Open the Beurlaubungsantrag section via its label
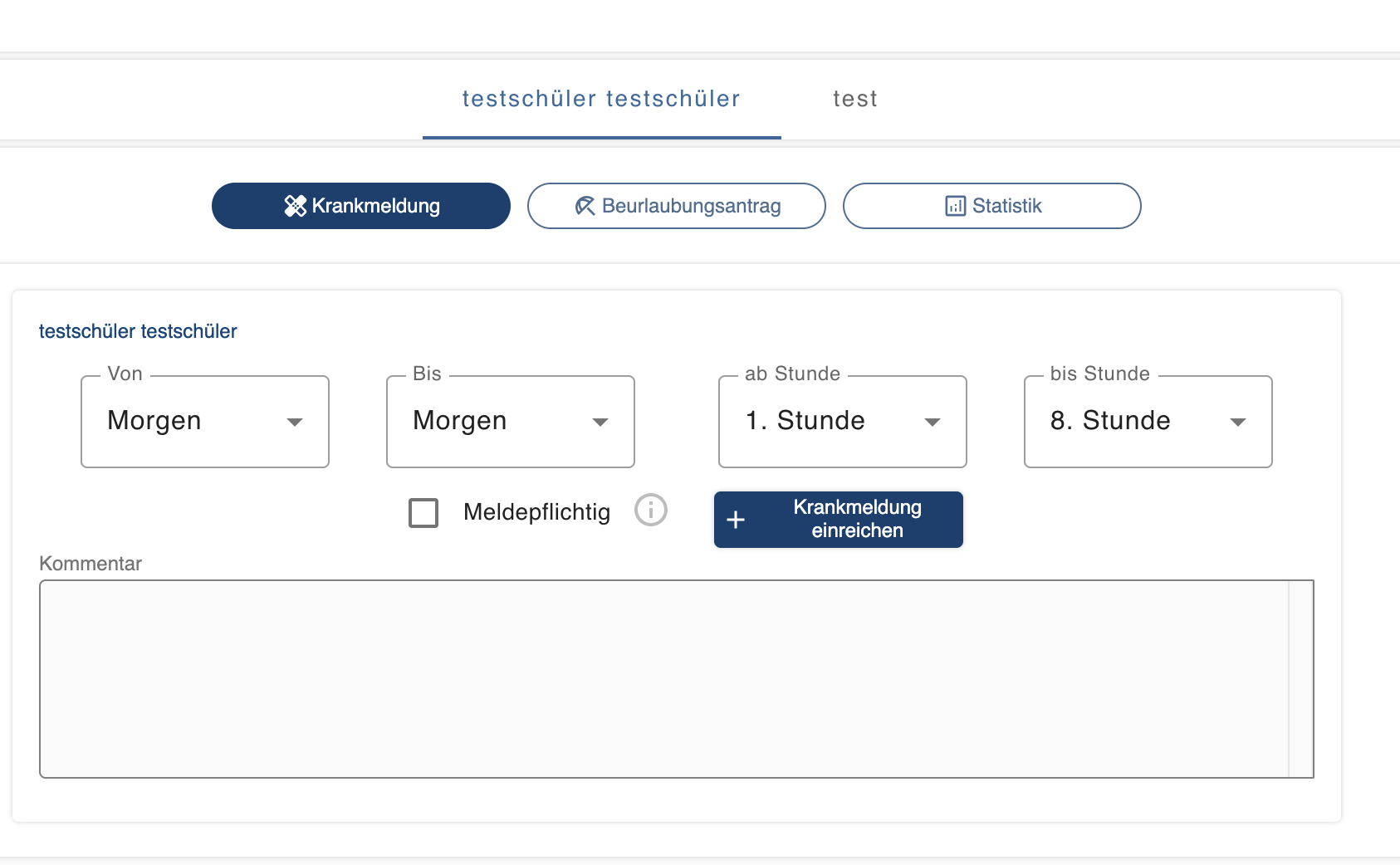The height and width of the screenshot is (865, 1400). click(691, 206)
